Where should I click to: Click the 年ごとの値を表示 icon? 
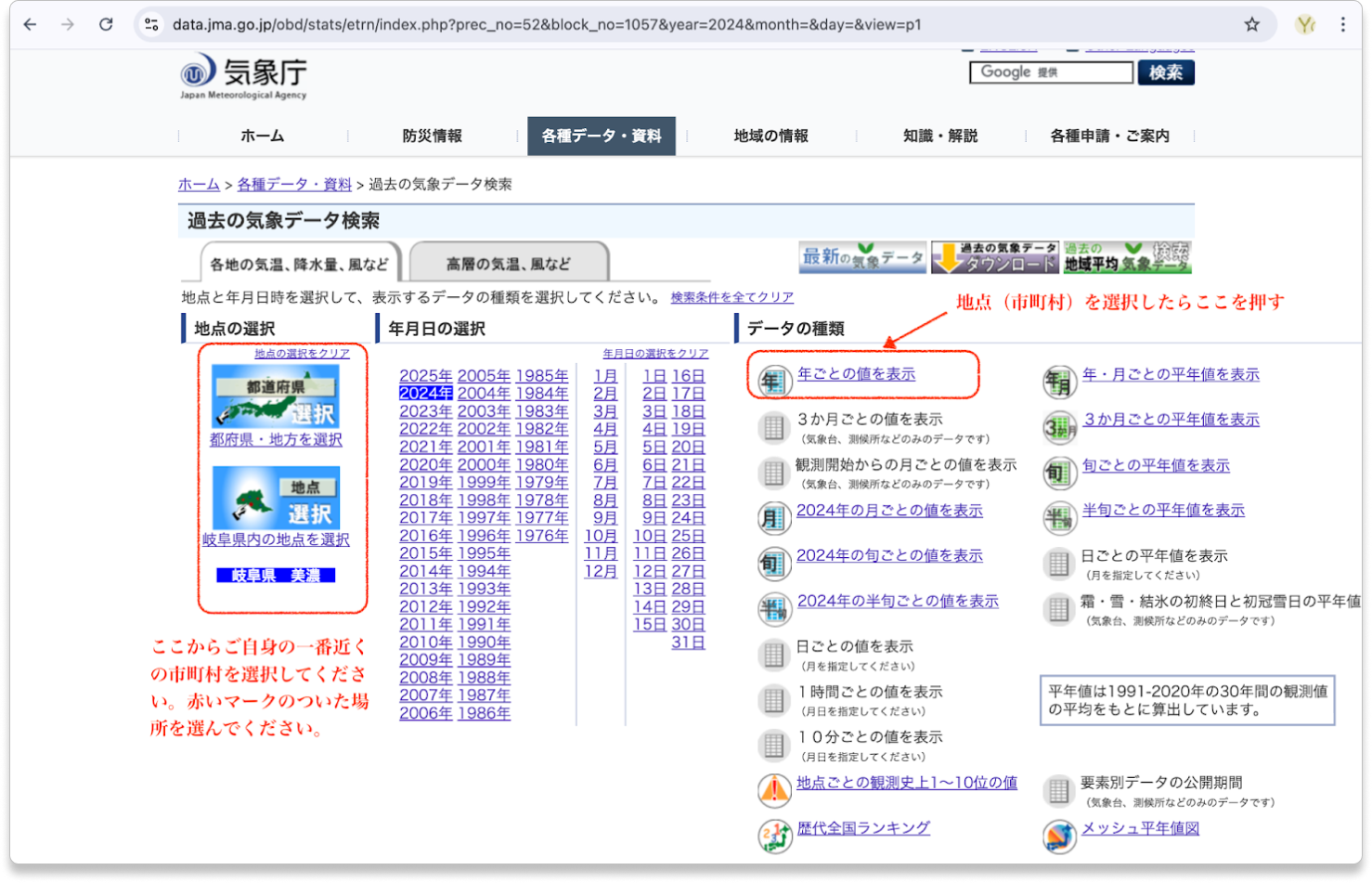772,380
